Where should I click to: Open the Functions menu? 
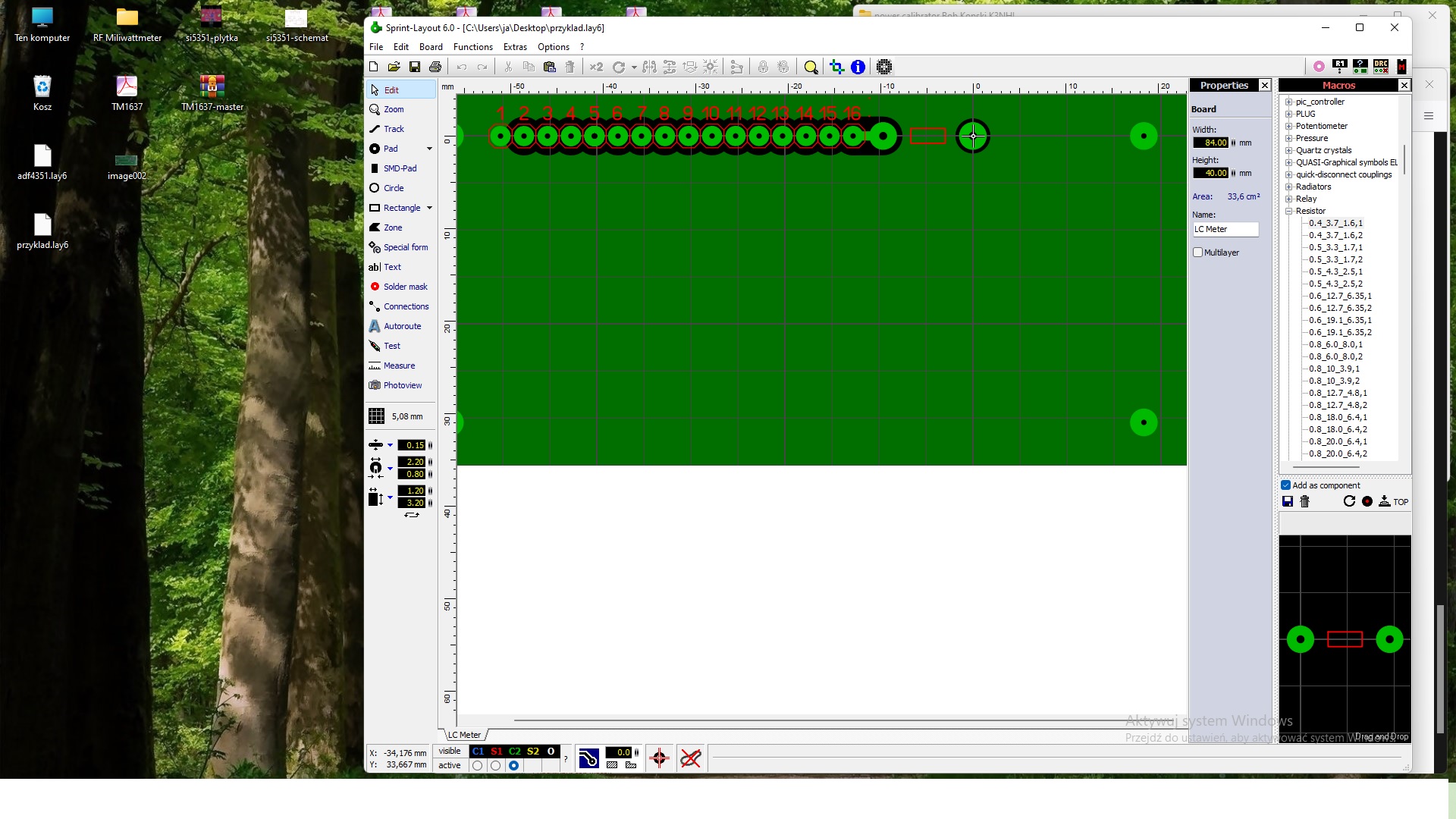[x=472, y=47]
